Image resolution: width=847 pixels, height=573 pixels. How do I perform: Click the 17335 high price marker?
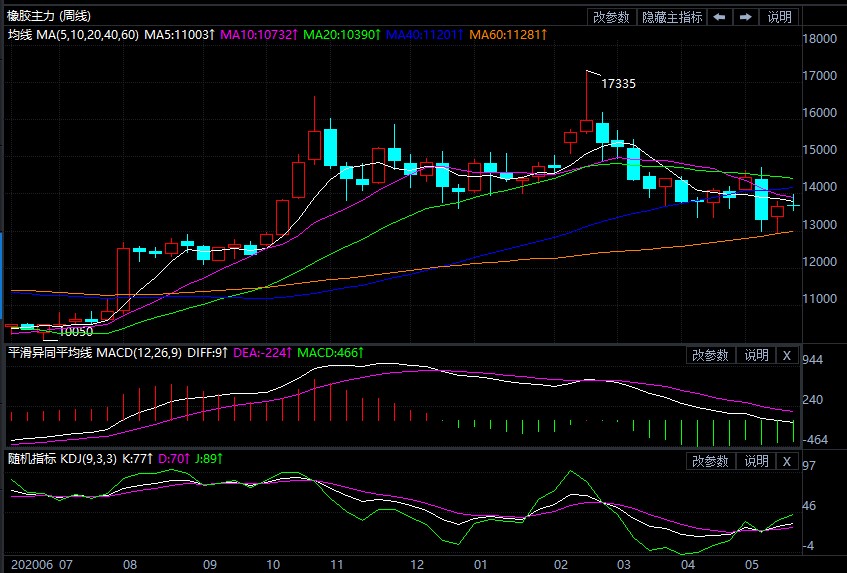click(x=618, y=84)
